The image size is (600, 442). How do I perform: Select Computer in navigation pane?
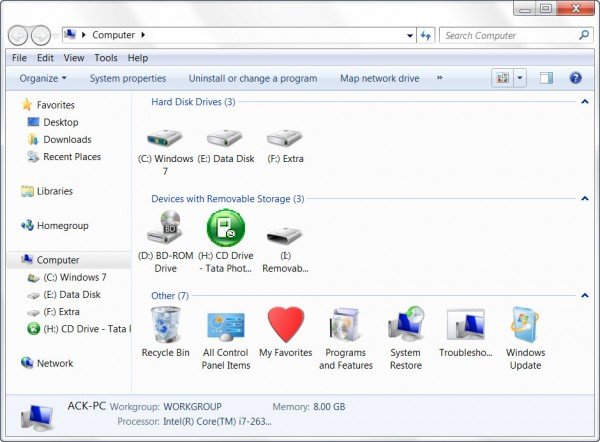pos(58,260)
